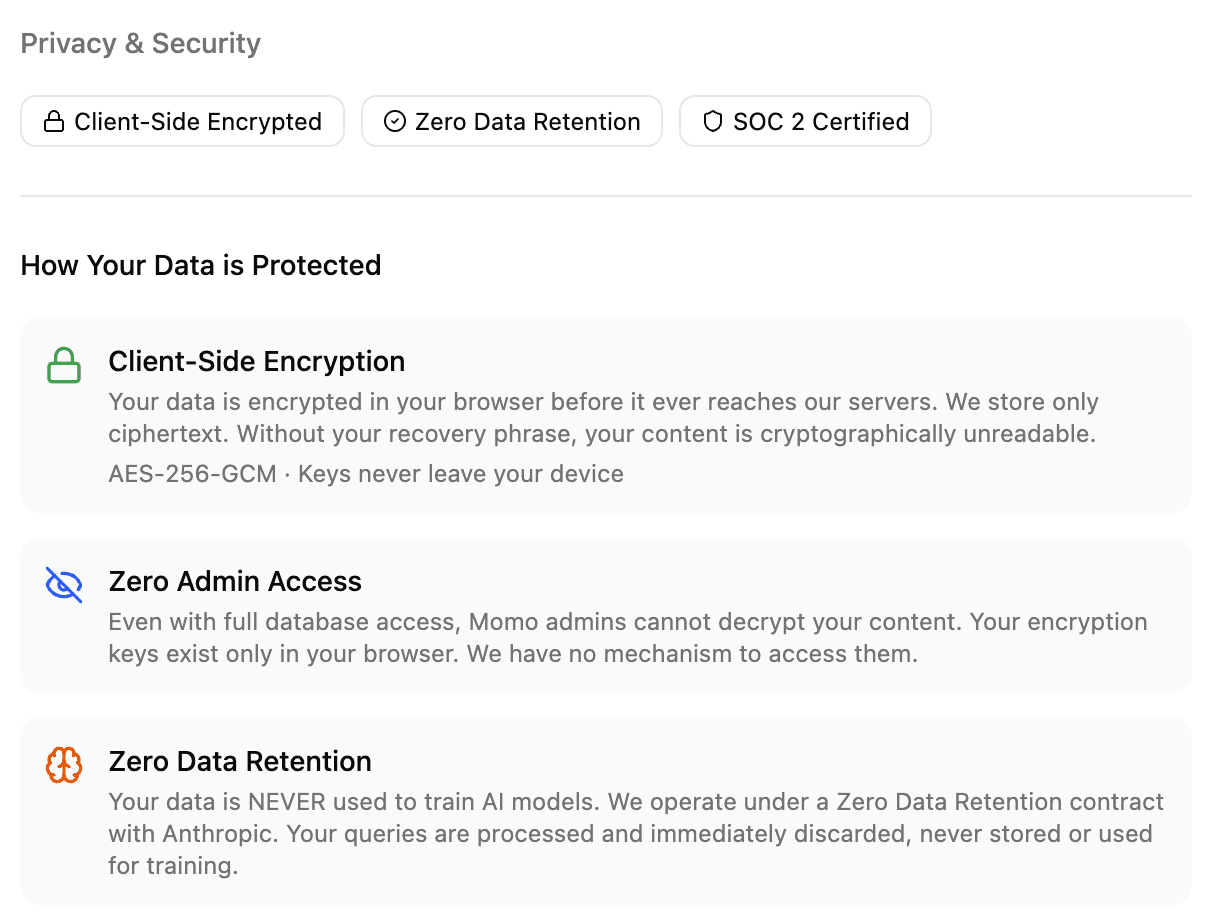The height and width of the screenshot is (924, 1212).
Task: Click the "Privacy & Security" heading
Action: coord(141,44)
